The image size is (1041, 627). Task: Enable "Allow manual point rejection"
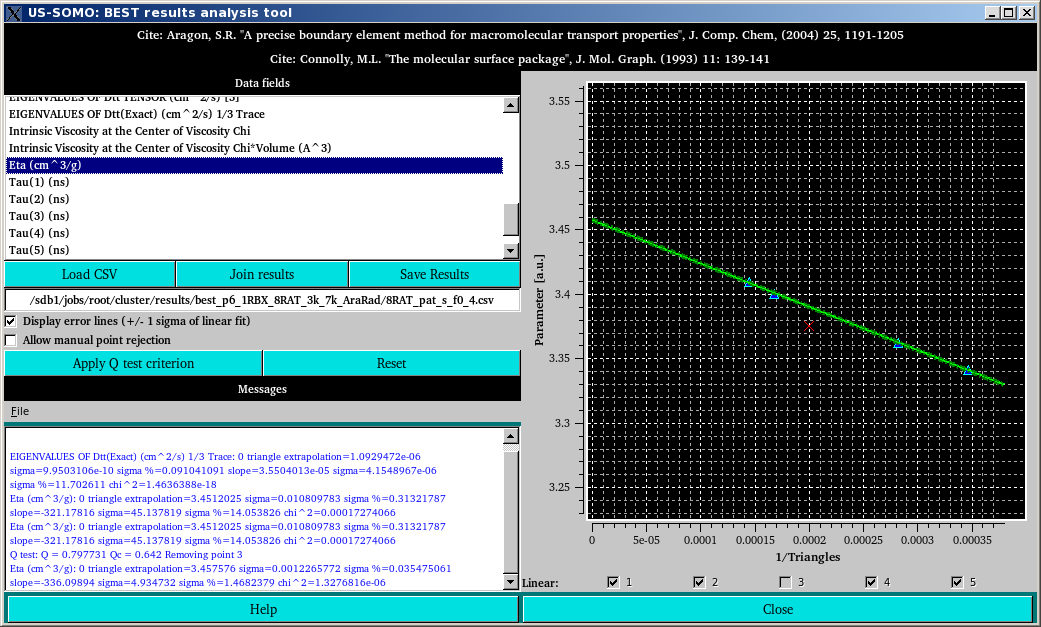coord(10,340)
